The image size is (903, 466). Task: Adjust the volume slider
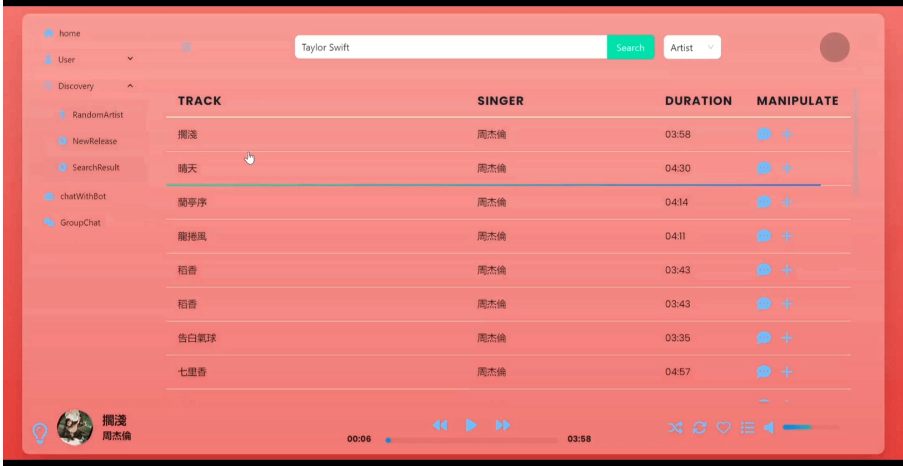[811, 427]
